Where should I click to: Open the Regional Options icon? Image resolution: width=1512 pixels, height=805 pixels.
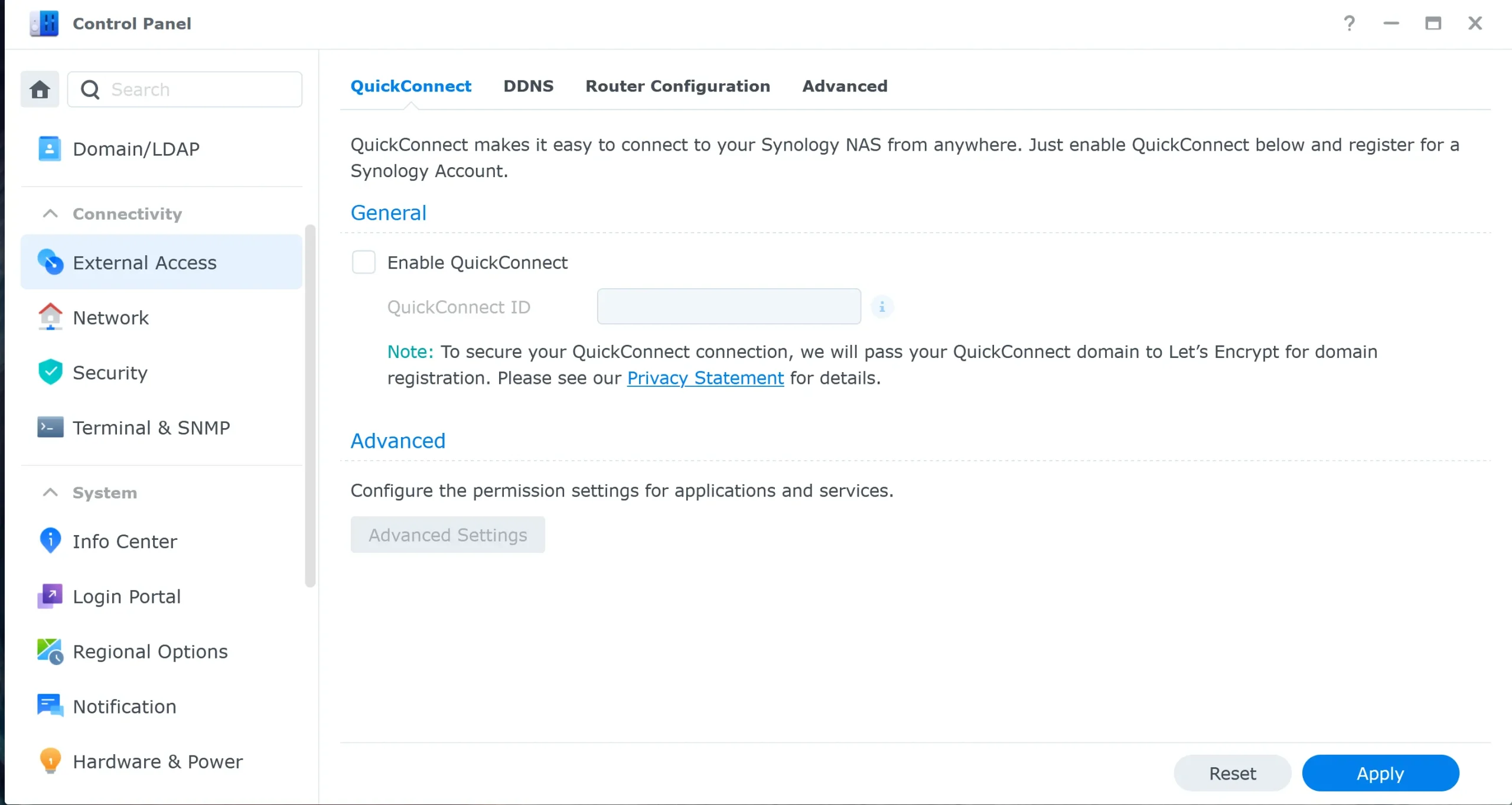50,651
